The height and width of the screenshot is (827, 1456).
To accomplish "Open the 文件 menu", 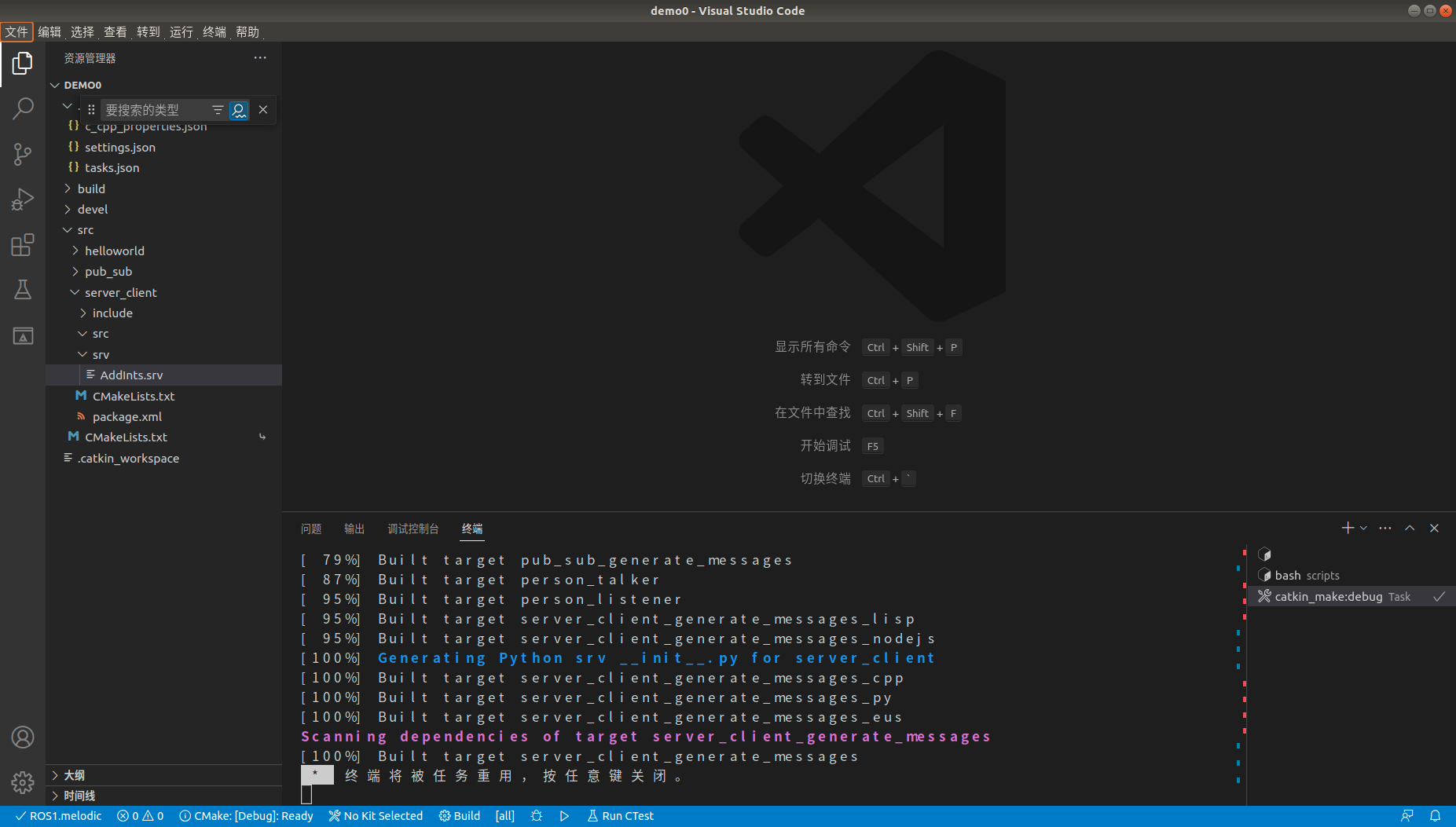I will pos(17,31).
